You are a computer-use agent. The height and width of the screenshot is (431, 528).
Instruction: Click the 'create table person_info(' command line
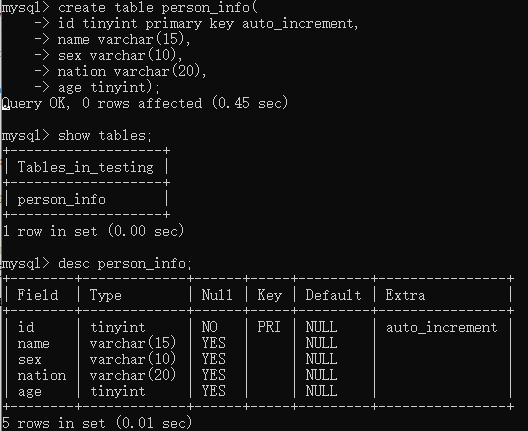pos(158,7)
